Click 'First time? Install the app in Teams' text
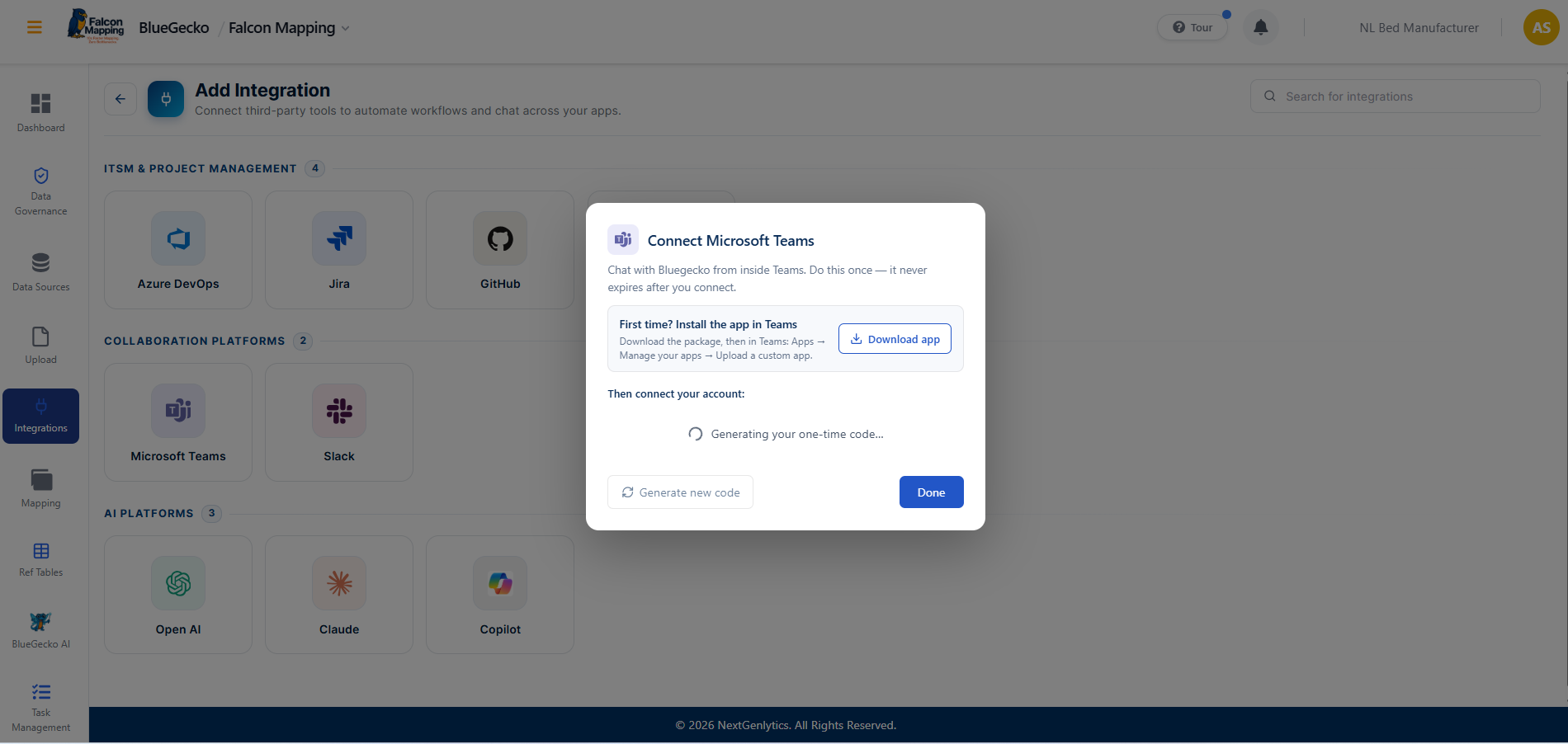 (x=708, y=324)
